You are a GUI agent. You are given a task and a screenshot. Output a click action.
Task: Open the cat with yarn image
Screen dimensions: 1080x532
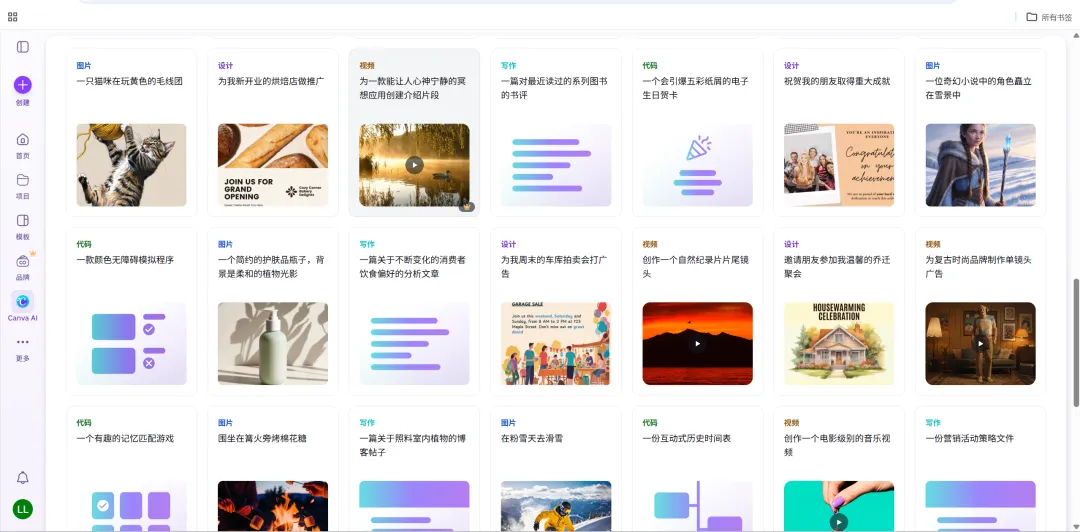coord(132,165)
